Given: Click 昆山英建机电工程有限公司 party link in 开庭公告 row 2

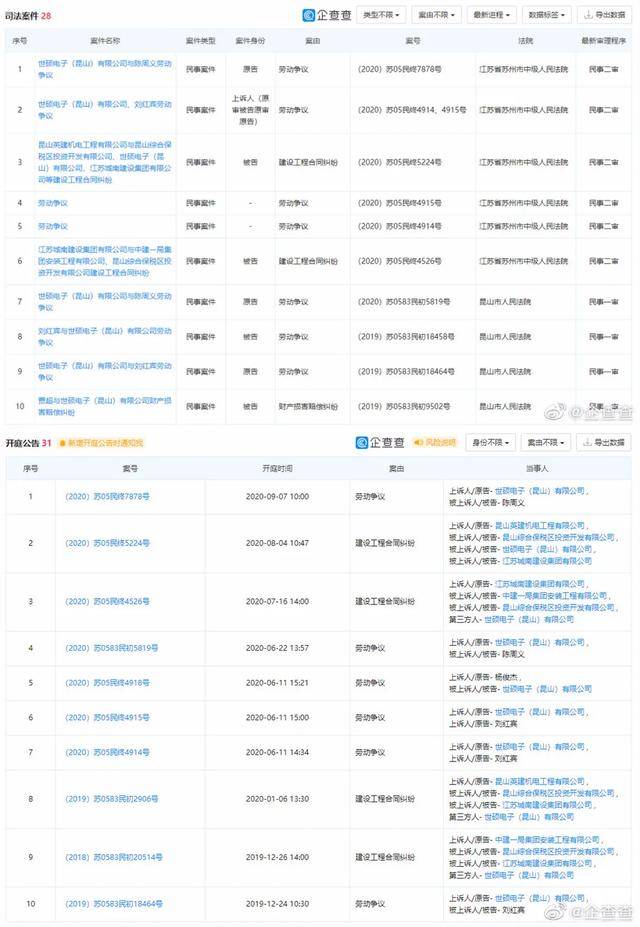Looking at the screenshot, I should pyautogui.click(x=540, y=525).
